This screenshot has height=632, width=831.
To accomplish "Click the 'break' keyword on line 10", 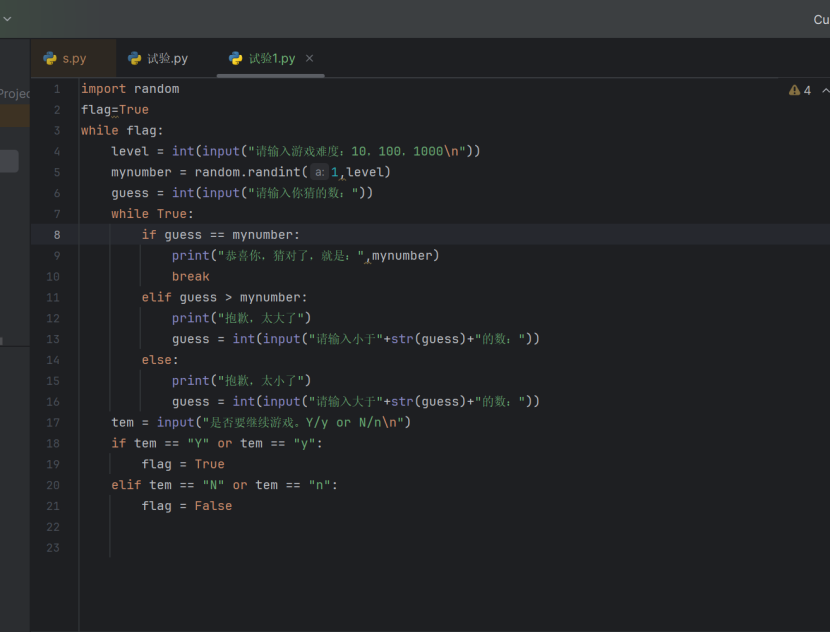I will tap(190, 277).
